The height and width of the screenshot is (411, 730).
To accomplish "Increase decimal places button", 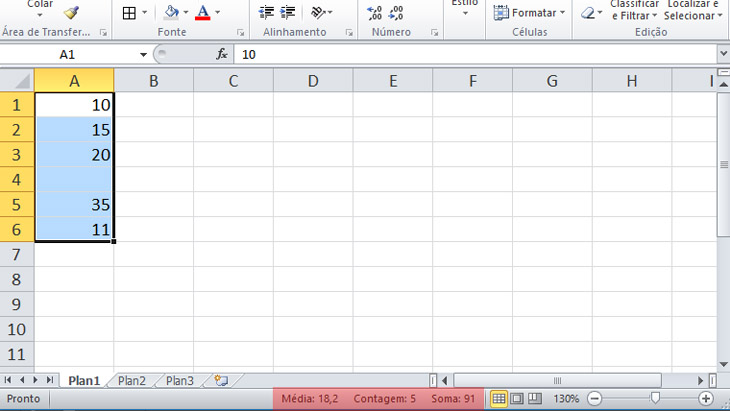I will point(375,13).
